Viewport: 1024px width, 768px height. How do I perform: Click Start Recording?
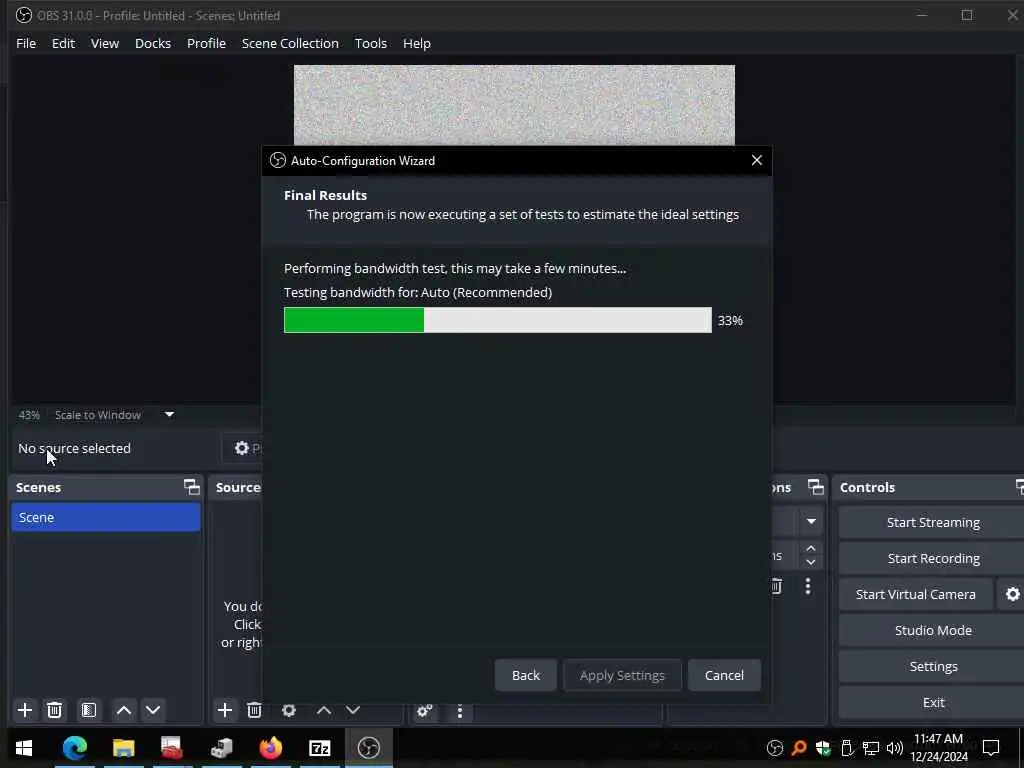933,558
